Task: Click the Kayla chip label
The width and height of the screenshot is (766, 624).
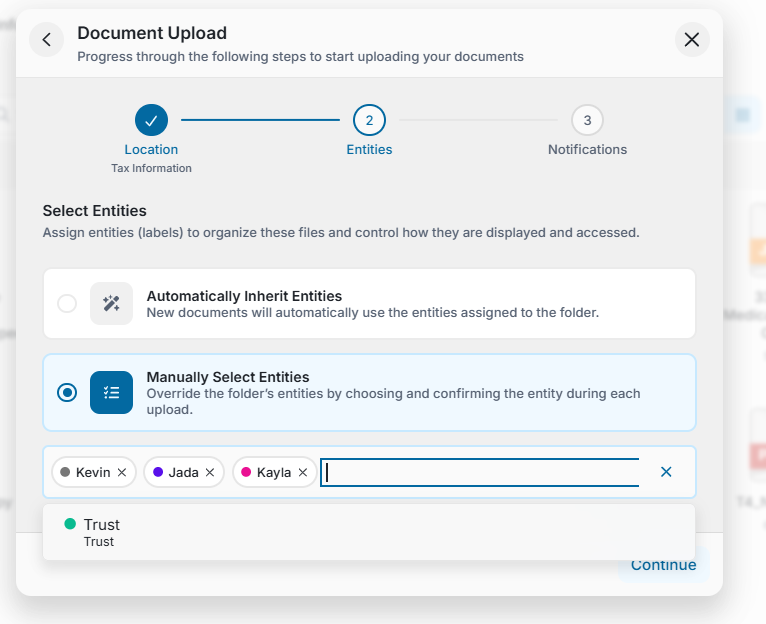Action: click(x=274, y=473)
